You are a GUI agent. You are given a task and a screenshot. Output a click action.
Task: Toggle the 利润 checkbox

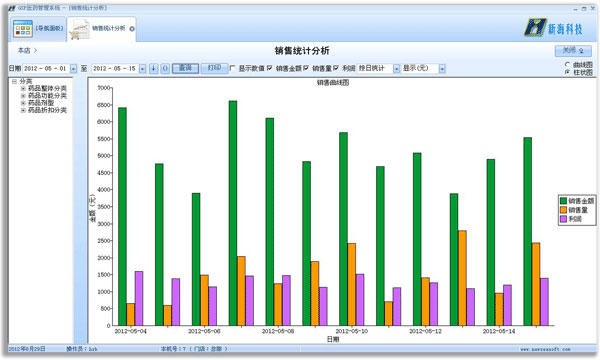click(336, 68)
